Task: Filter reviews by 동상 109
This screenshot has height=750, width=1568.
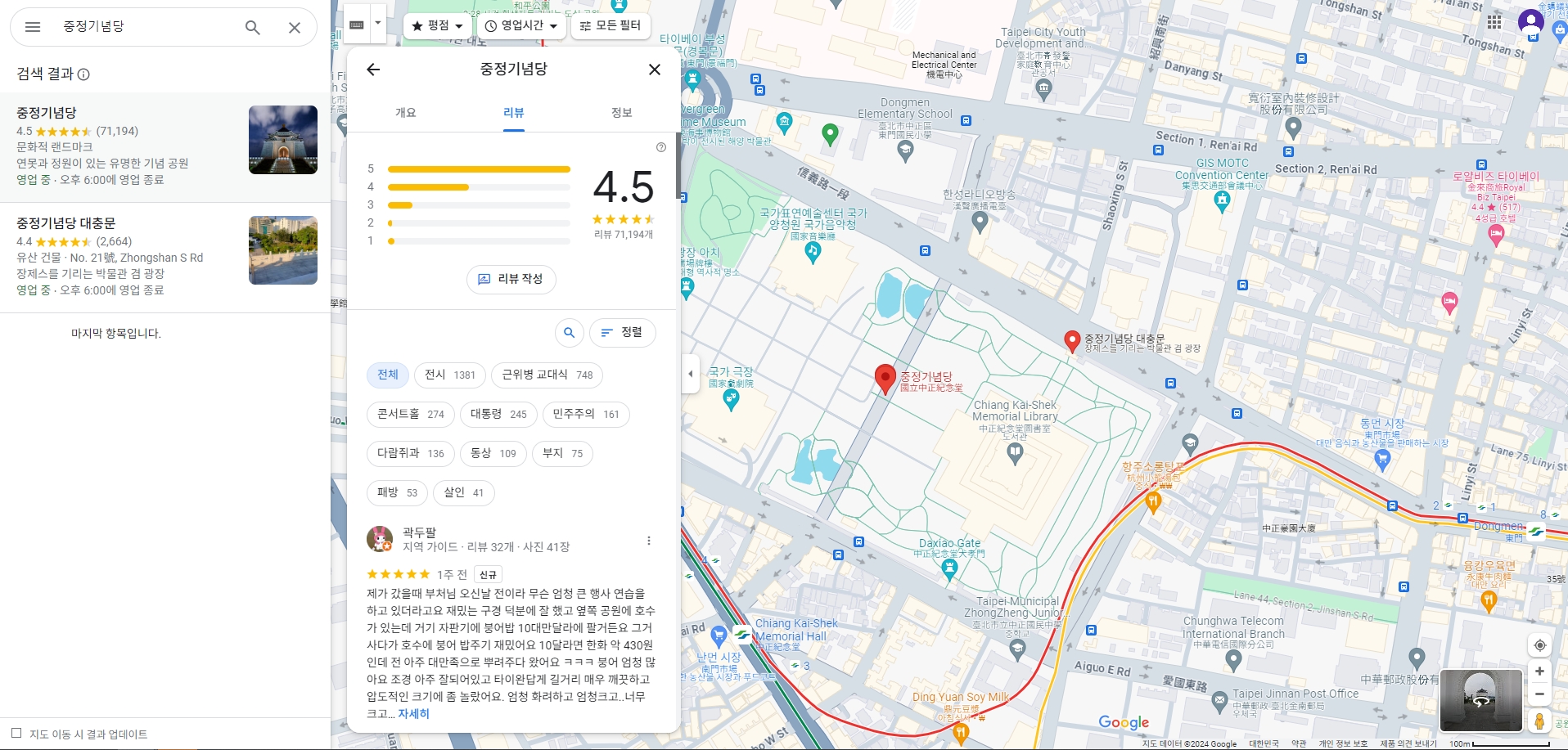Action: pos(493,454)
